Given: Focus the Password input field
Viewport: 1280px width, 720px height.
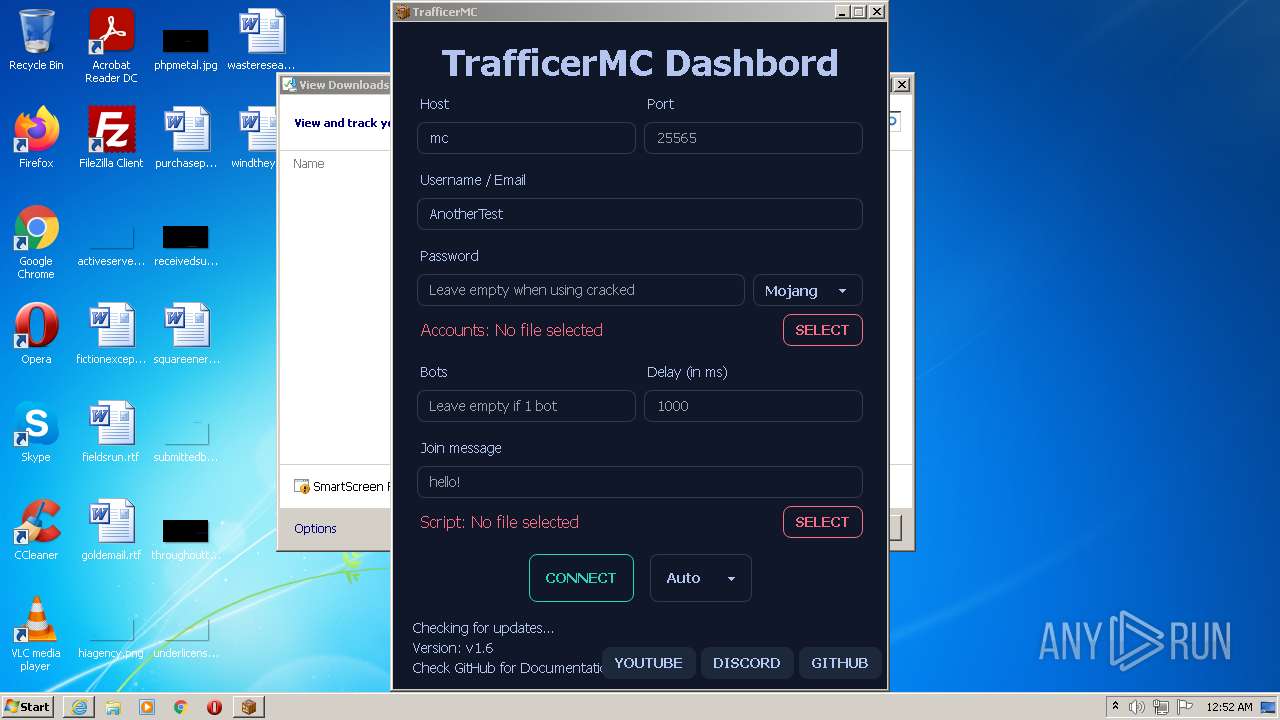Looking at the screenshot, I should tap(581, 290).
